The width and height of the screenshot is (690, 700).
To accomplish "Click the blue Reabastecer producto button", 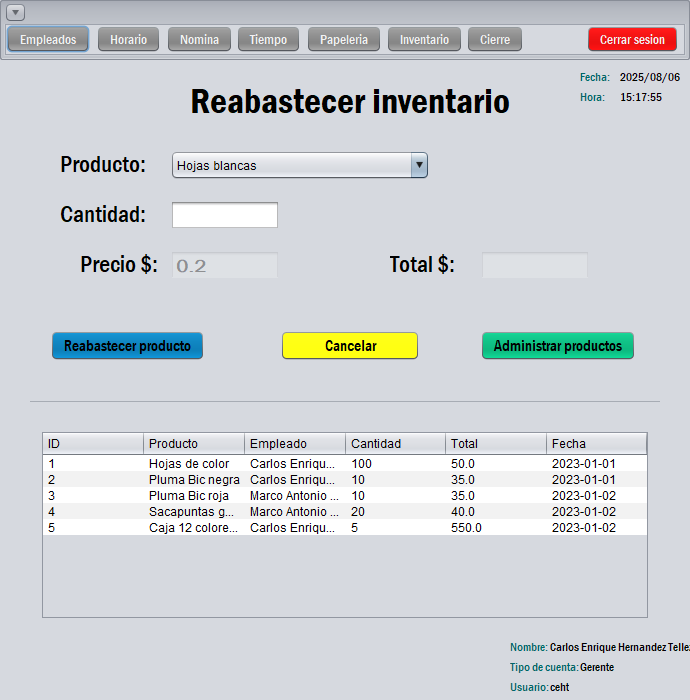I will (128, 346).
